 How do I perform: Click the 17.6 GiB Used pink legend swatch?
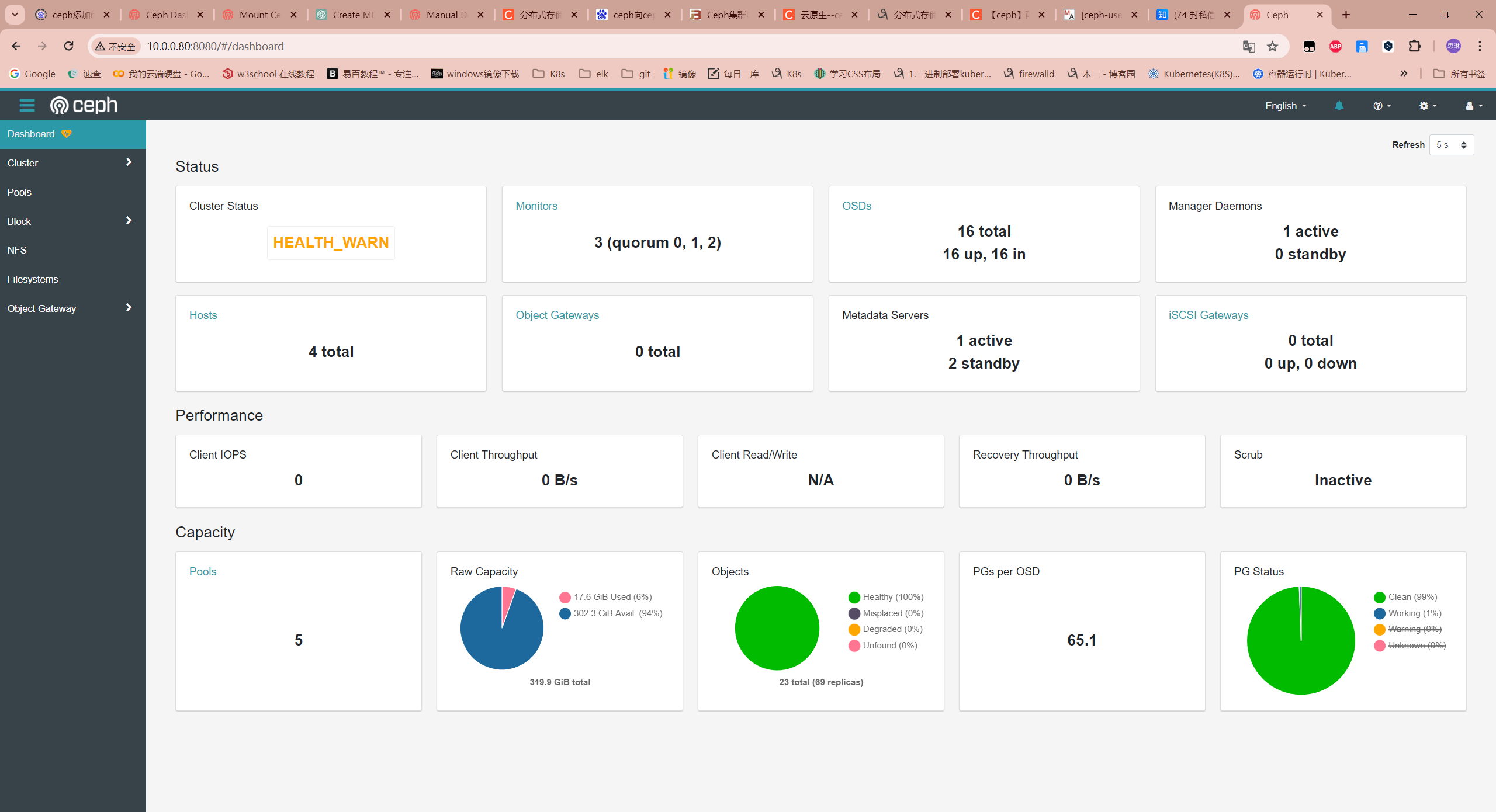coord(565,597)
